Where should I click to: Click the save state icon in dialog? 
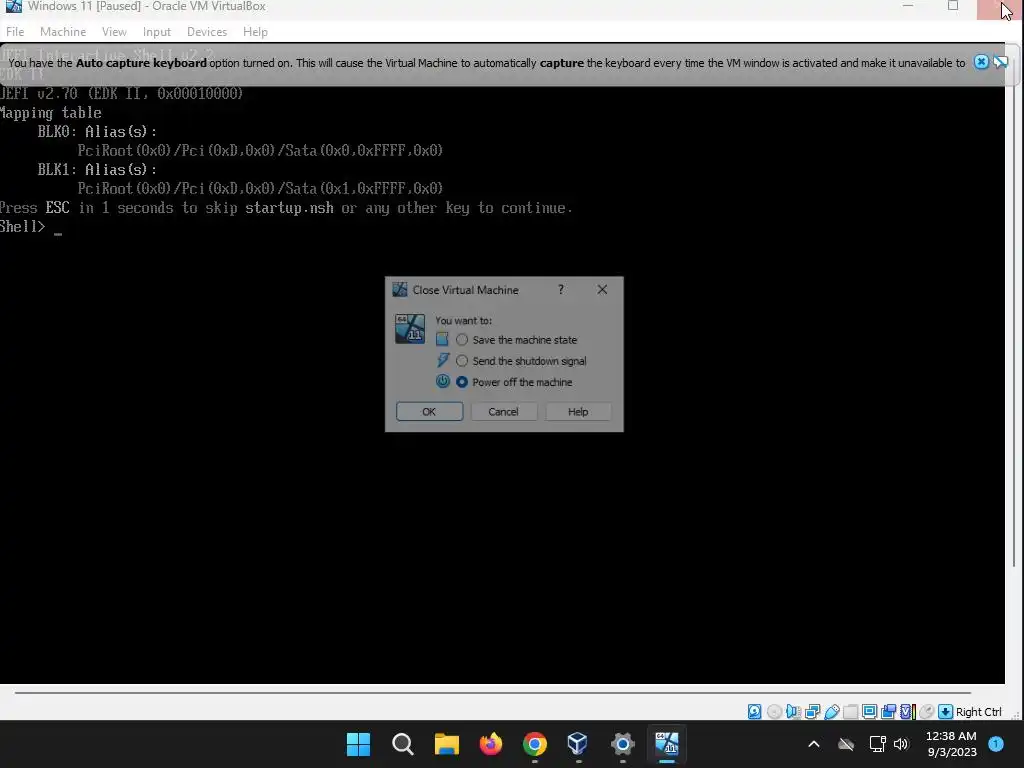[442, 340]
